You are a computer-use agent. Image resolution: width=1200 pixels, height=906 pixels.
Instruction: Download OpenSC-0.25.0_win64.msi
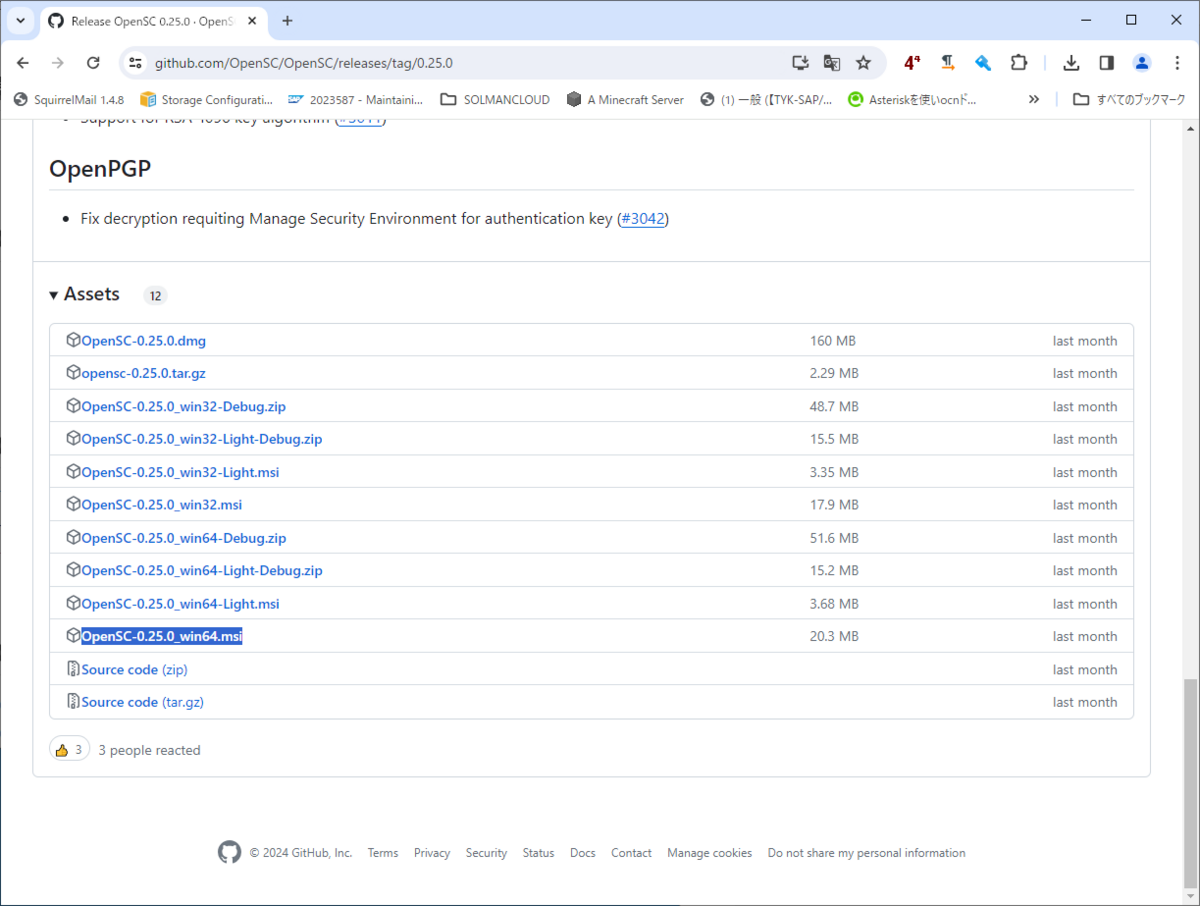click(162, 635)
